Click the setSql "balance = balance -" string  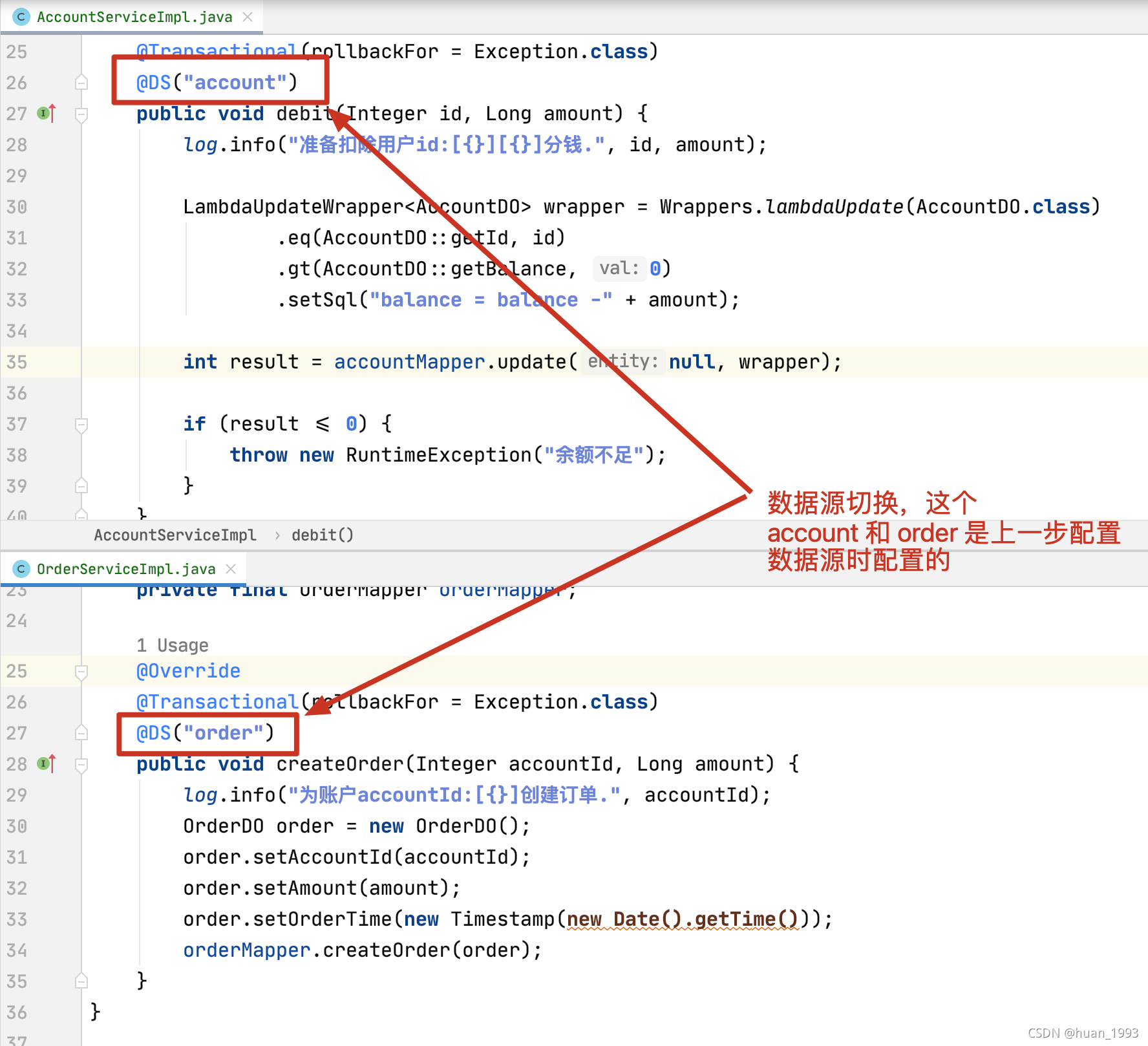coord(491,300)
